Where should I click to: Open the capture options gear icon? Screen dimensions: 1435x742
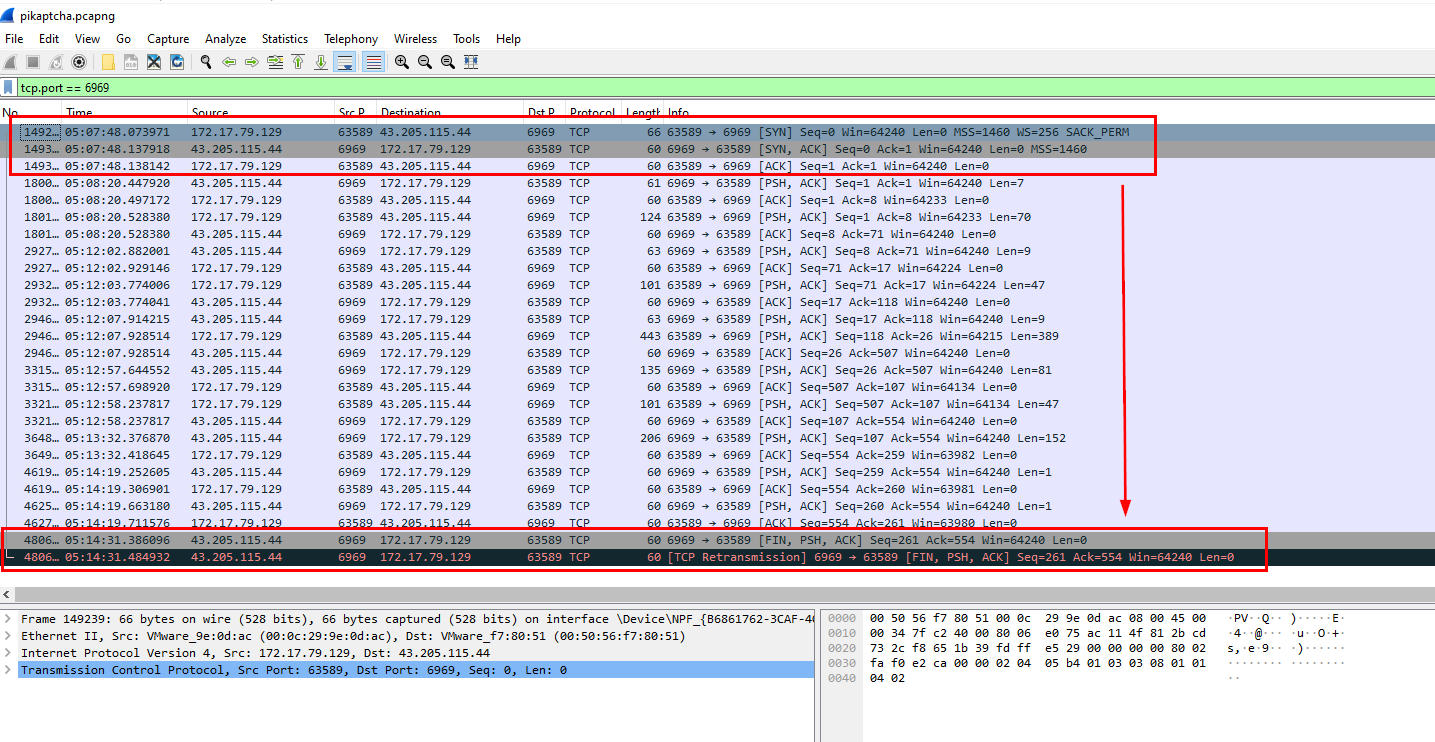(x=79, y=62)
